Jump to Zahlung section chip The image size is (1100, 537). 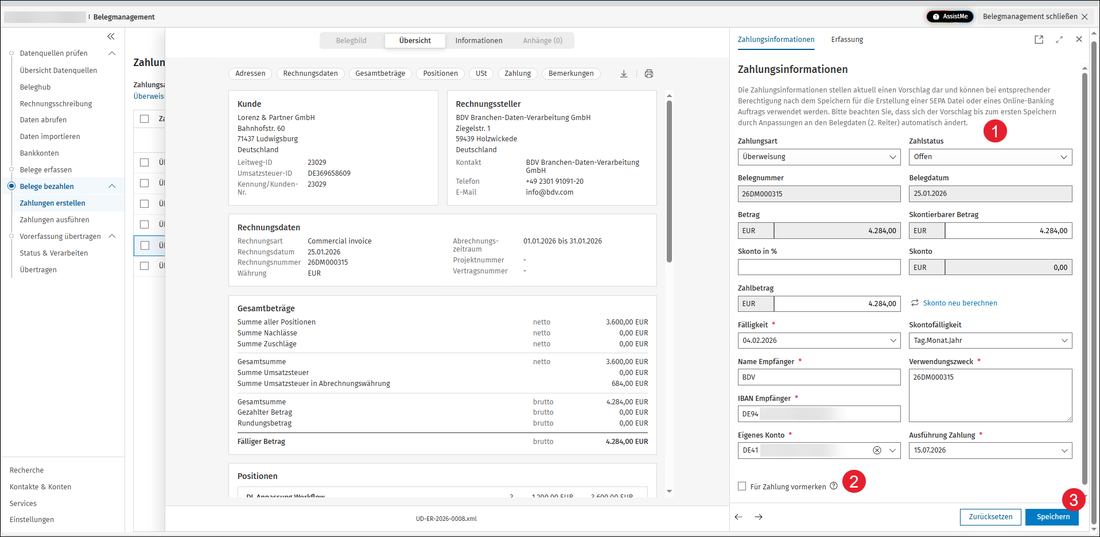(x=518, y=73)
